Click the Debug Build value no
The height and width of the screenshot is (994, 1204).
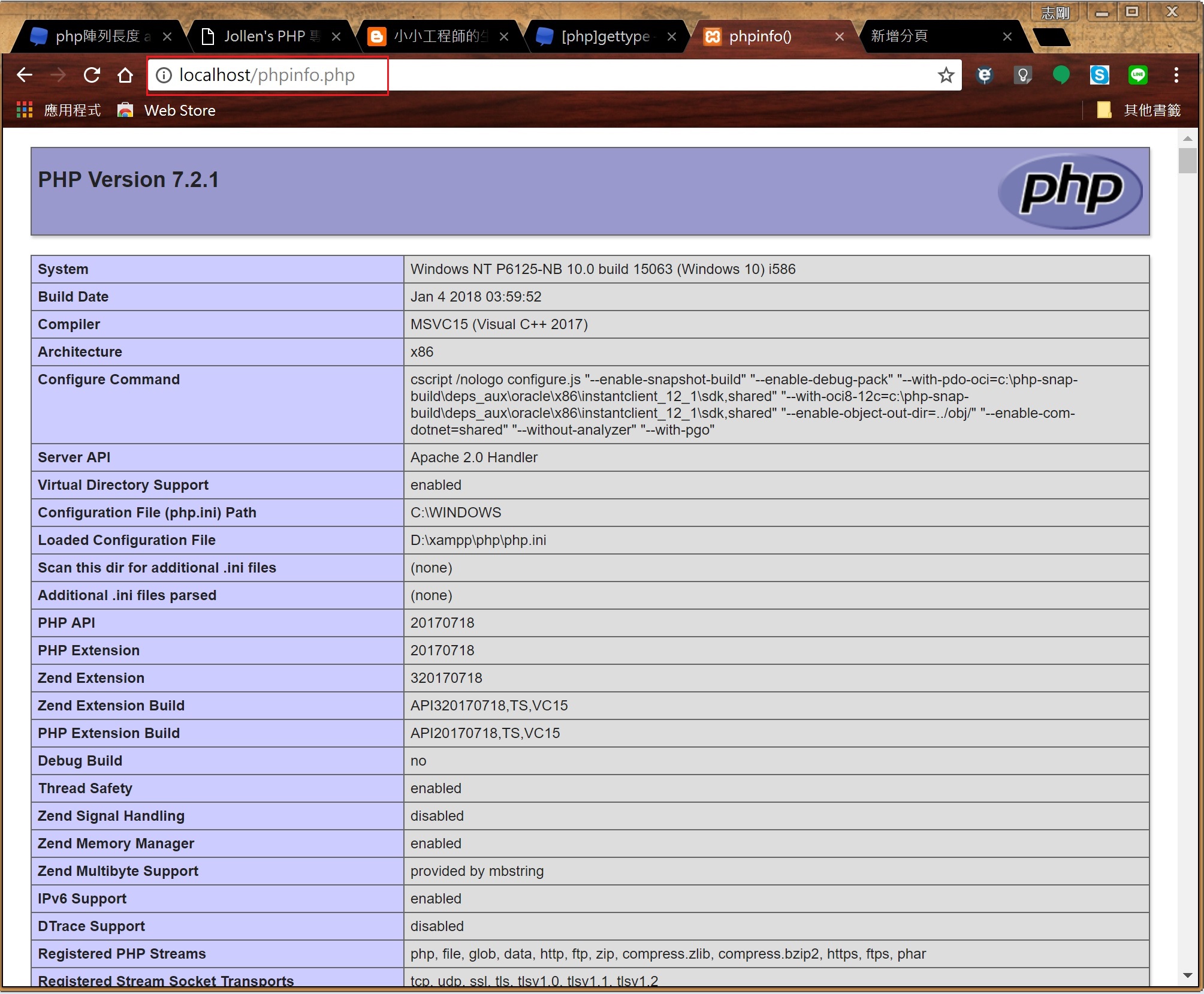pyautogui.click(x=418, y=761)
